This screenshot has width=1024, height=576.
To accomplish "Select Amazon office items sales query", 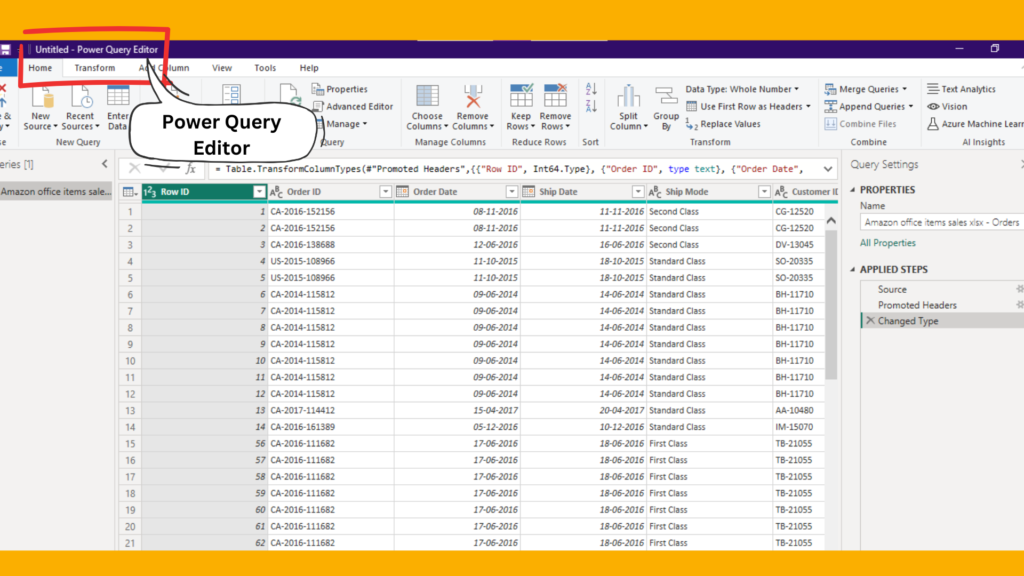I will (56, 191).
